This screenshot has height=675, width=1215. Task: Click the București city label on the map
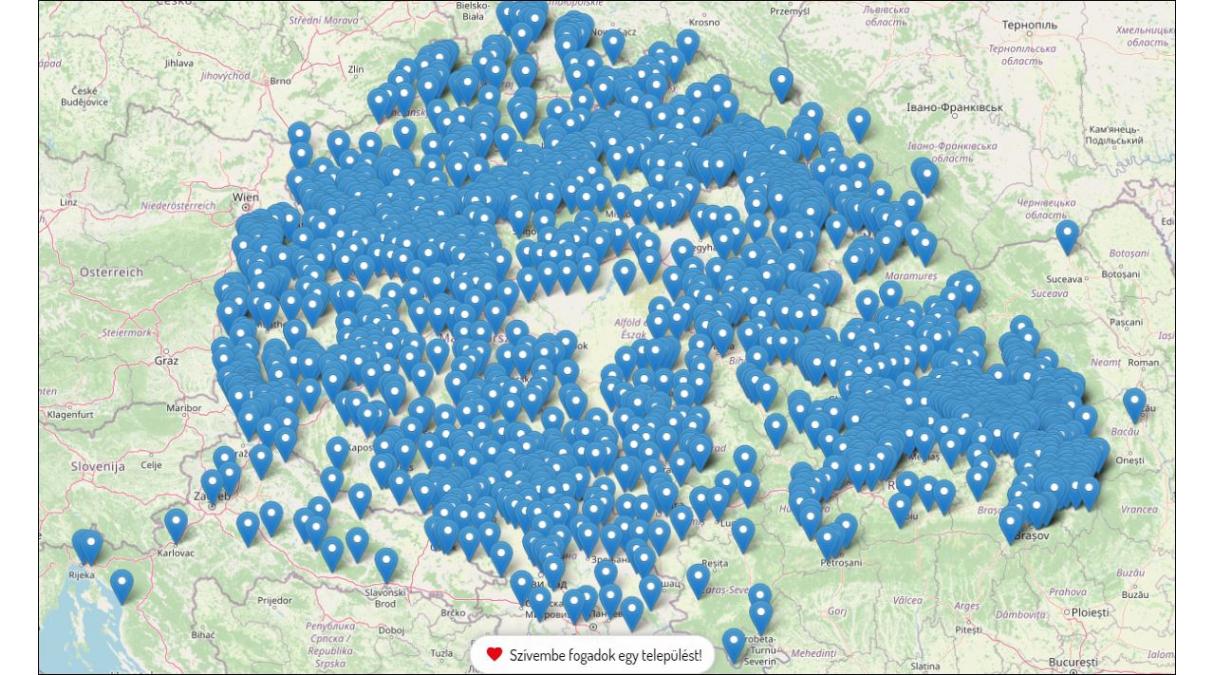coord(1073,662)
